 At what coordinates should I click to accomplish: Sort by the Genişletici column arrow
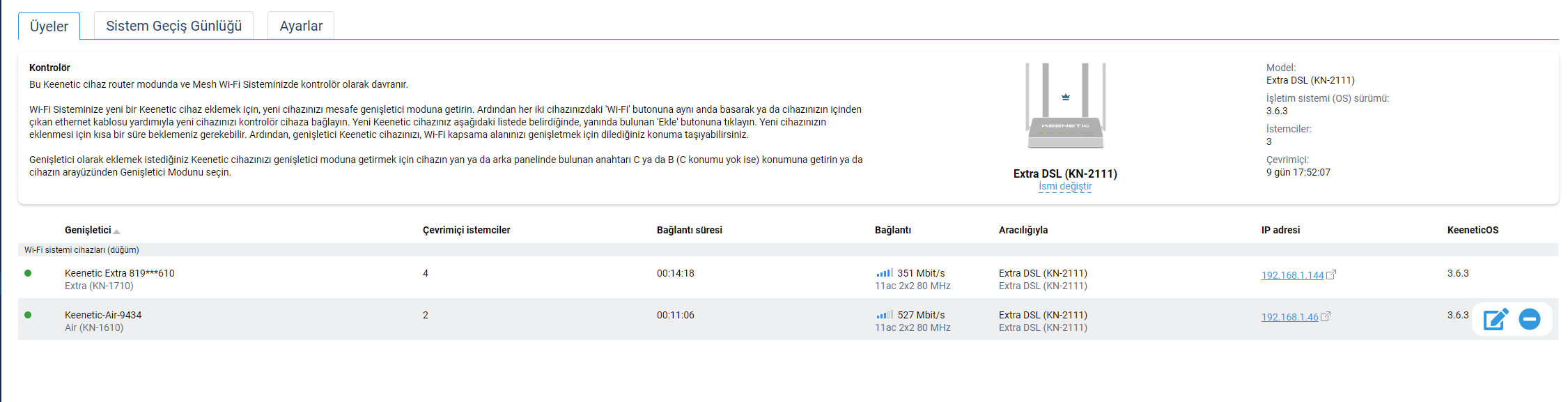(116, 231)
